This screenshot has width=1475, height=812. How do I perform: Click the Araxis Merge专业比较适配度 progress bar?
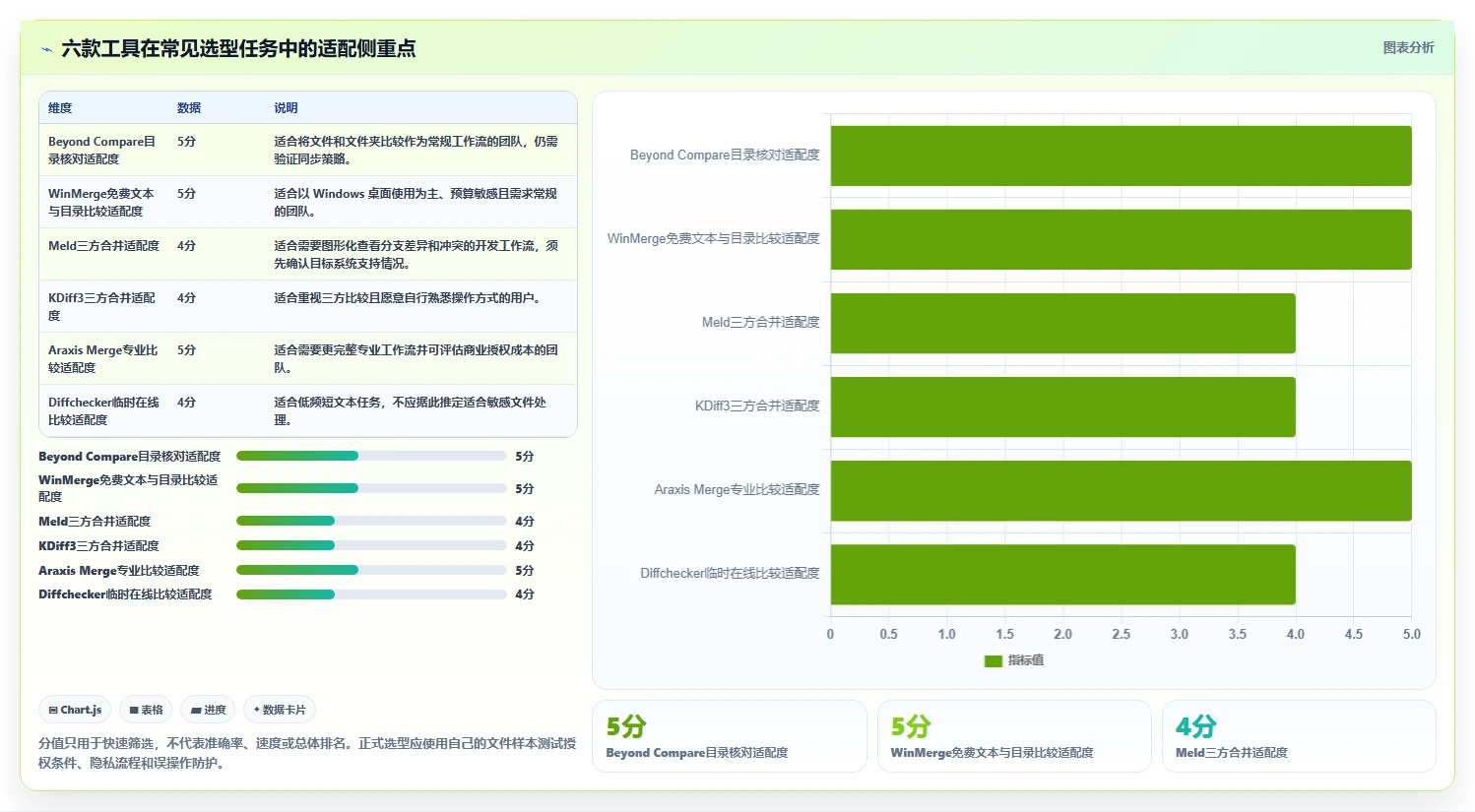371,570
